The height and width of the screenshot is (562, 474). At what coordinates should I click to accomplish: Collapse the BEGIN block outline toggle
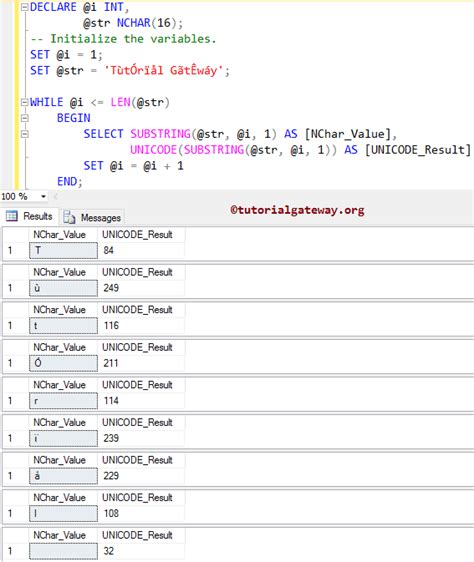pyautogui.click(x=24, y=118)
